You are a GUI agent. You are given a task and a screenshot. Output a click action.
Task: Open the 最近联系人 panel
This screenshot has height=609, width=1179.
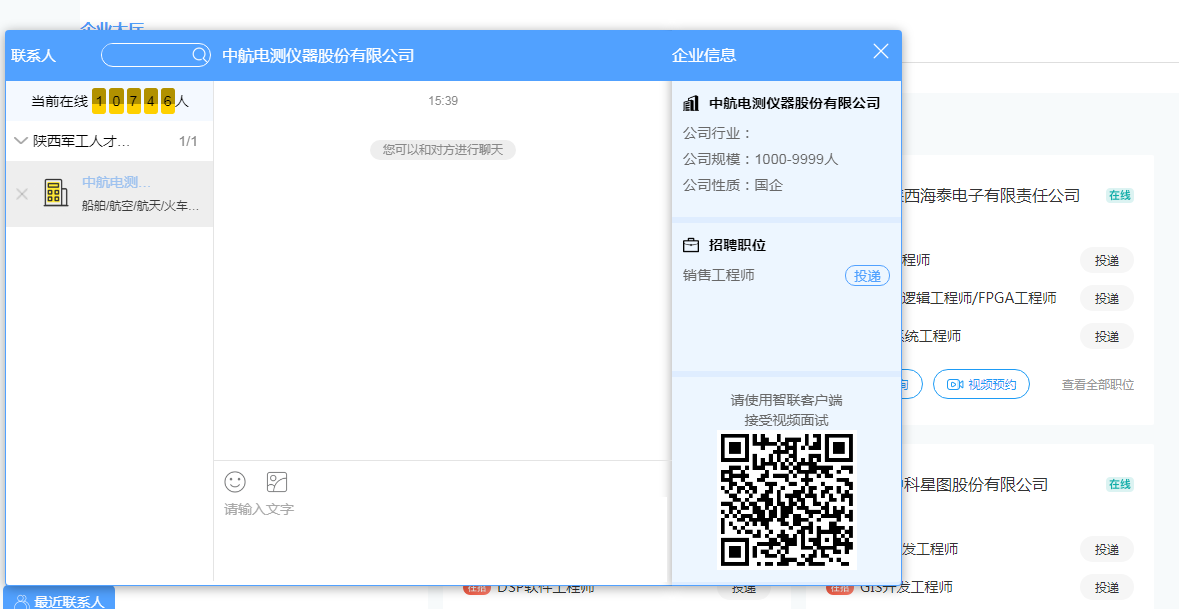click(59, 600)
